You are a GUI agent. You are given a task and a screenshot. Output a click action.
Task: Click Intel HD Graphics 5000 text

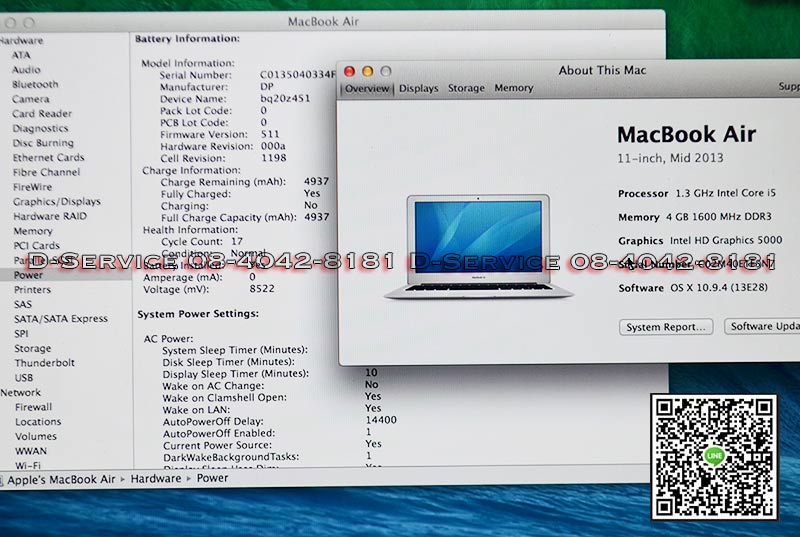[x=726, y=240]
